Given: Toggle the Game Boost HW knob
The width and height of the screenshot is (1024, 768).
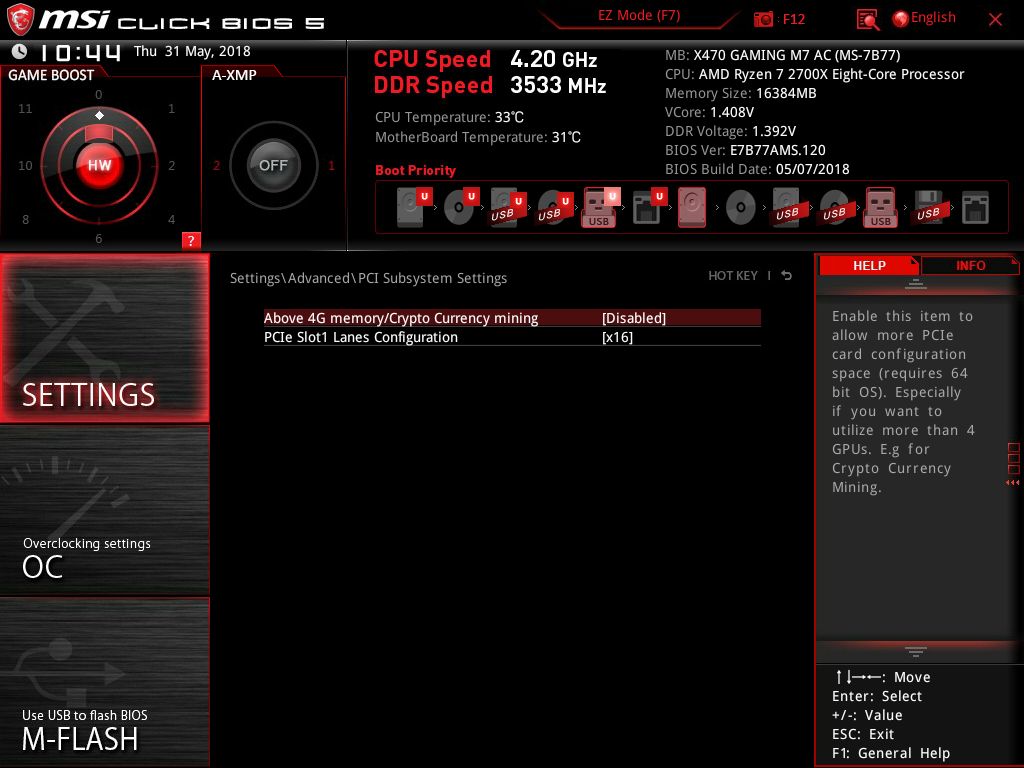Looking at the screenshot, I should tap(99, 165).
